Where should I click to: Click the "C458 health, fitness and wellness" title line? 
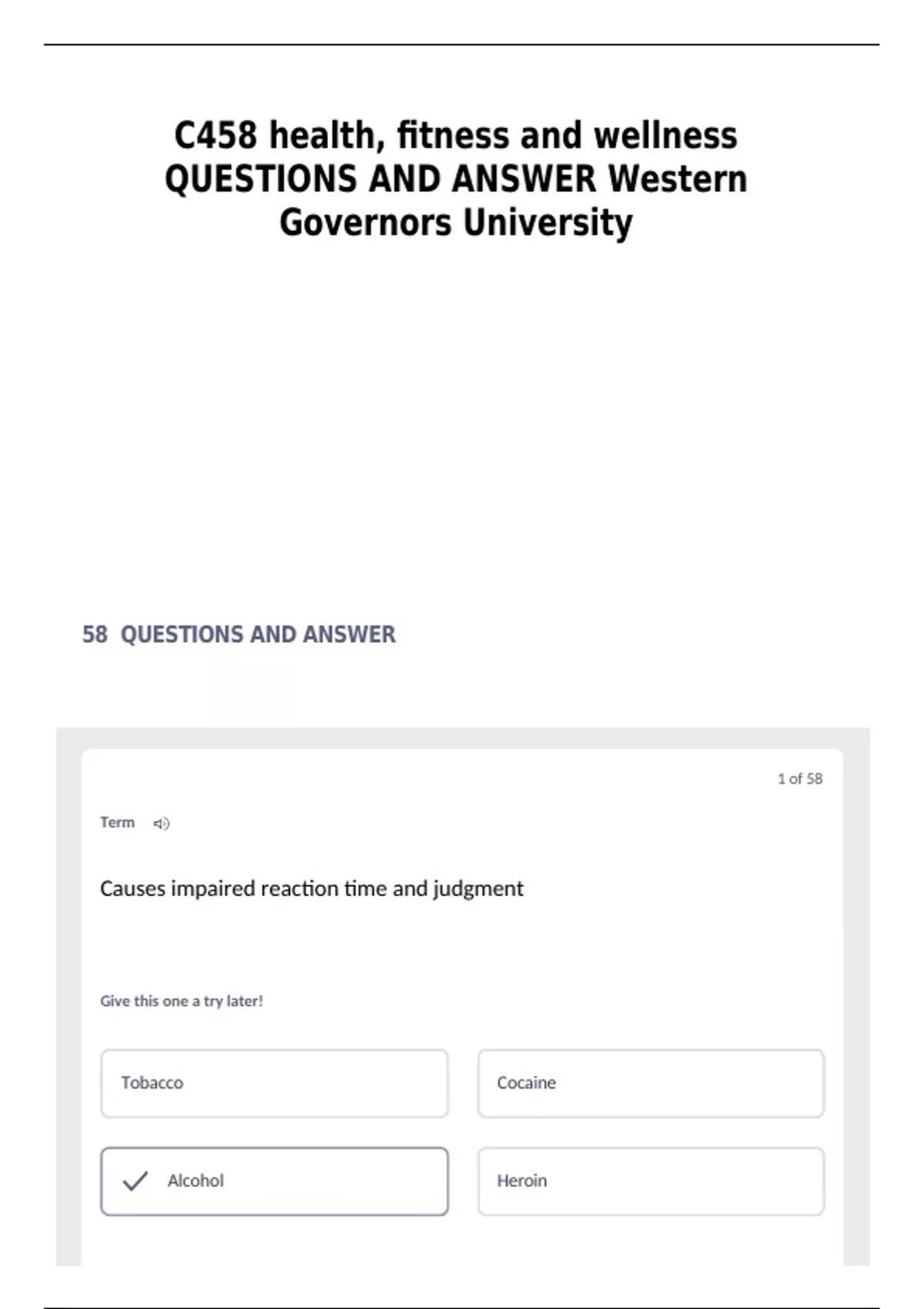point(456,136)
